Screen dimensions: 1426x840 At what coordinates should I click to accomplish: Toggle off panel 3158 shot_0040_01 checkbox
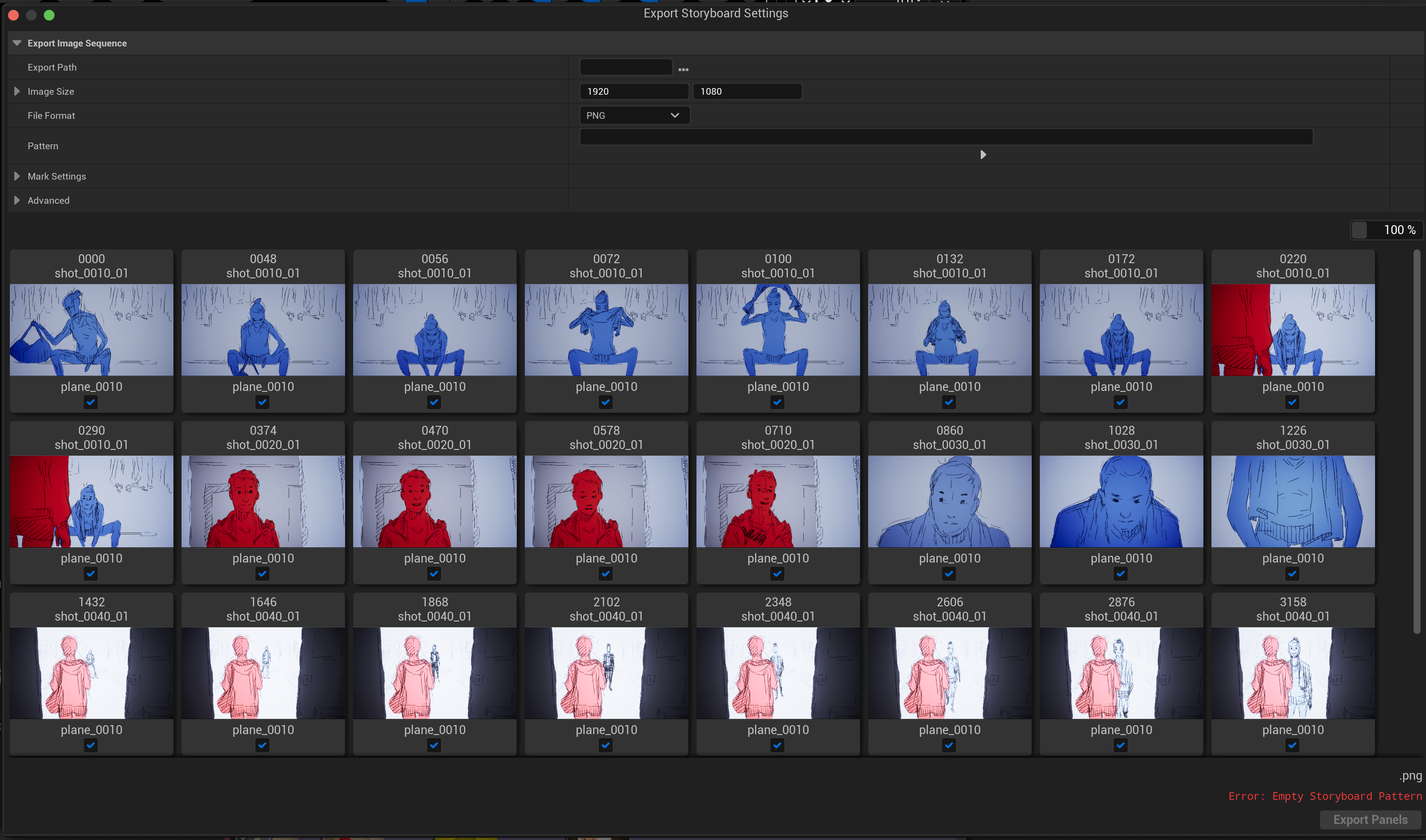pyautogui.click(x=1292, y=745)
